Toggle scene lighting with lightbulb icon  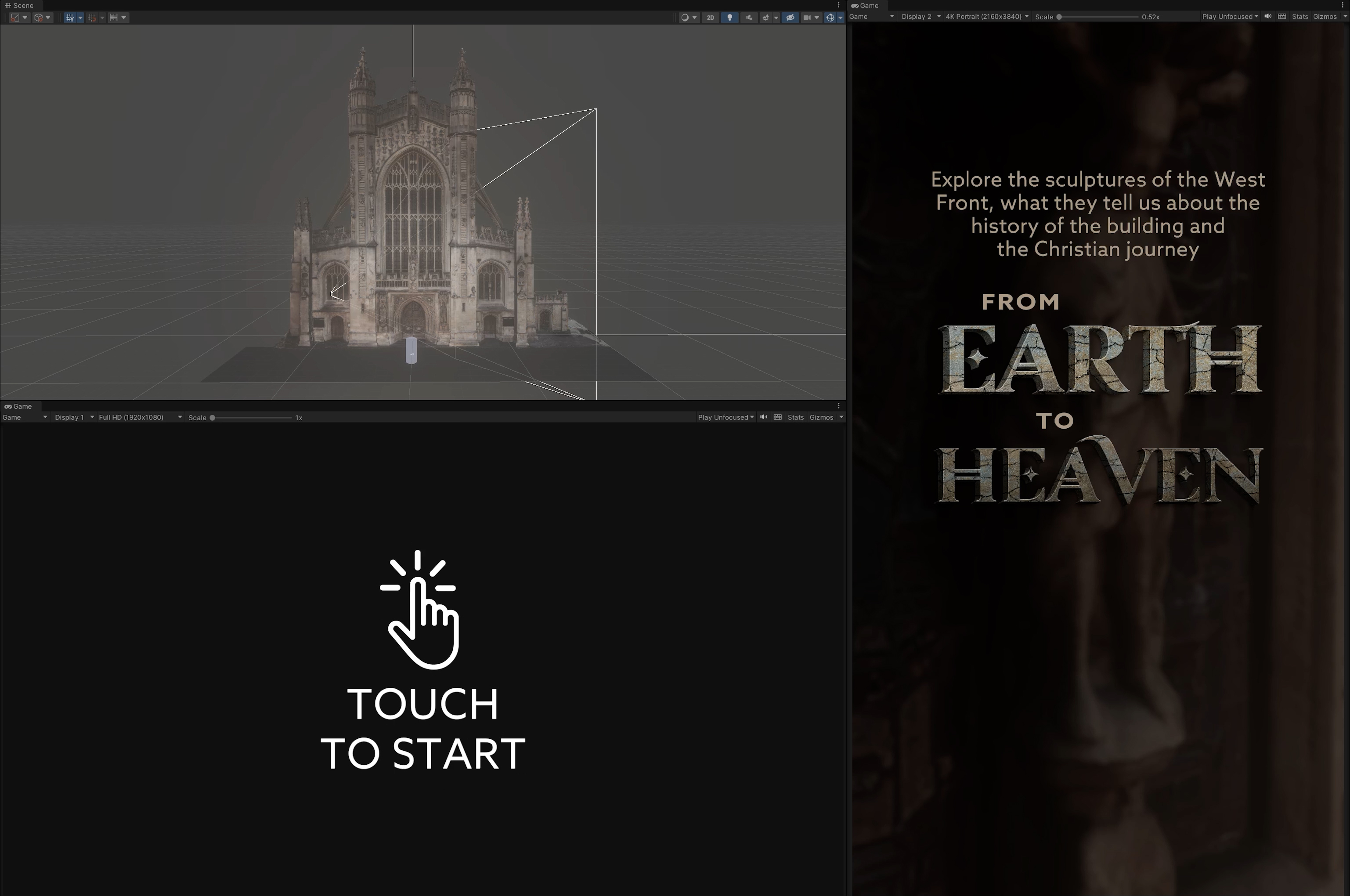(x=729, y=18)
